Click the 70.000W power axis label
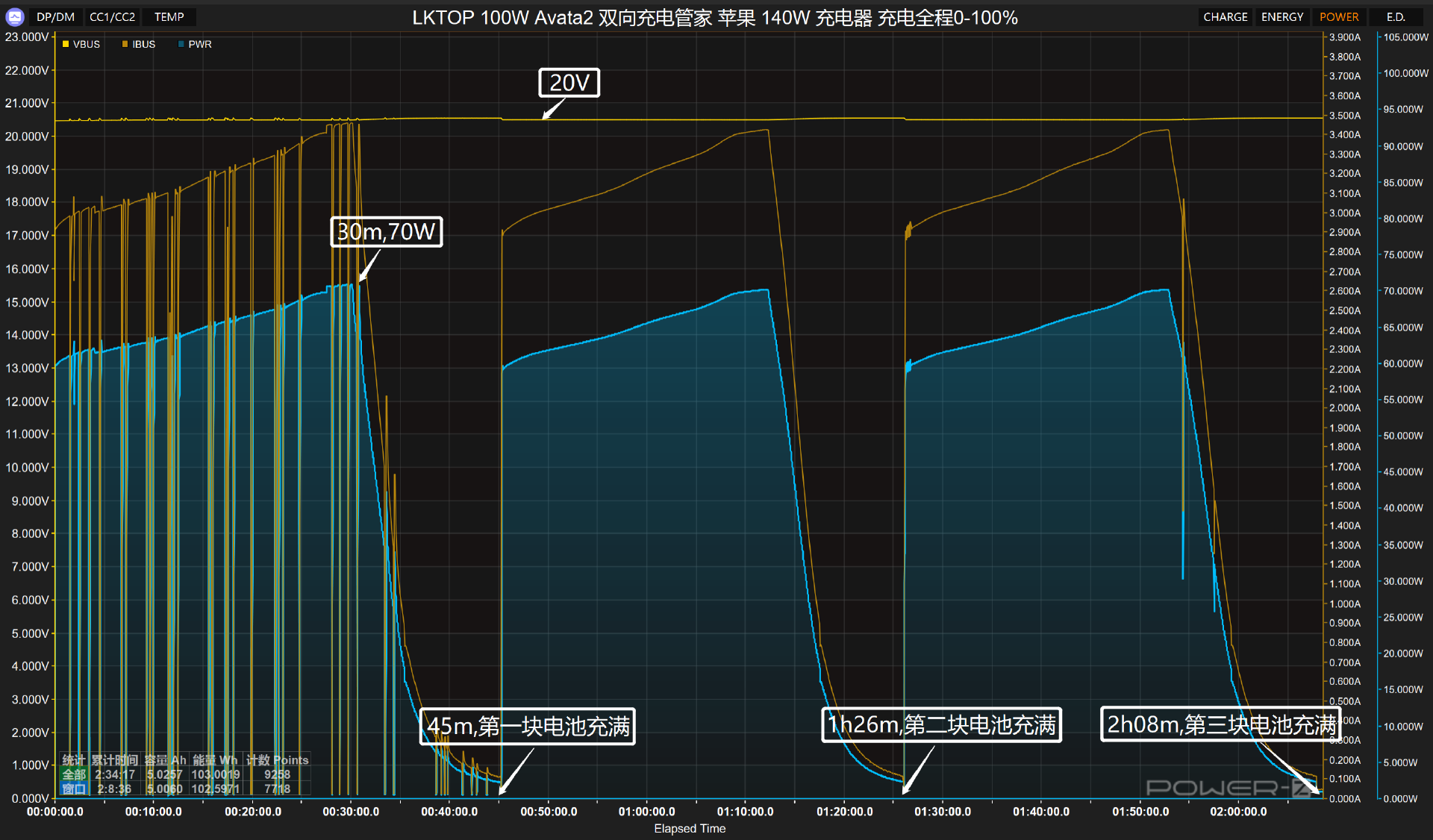The height and width of the screenshot is (840, 1433). [1403, 291]
